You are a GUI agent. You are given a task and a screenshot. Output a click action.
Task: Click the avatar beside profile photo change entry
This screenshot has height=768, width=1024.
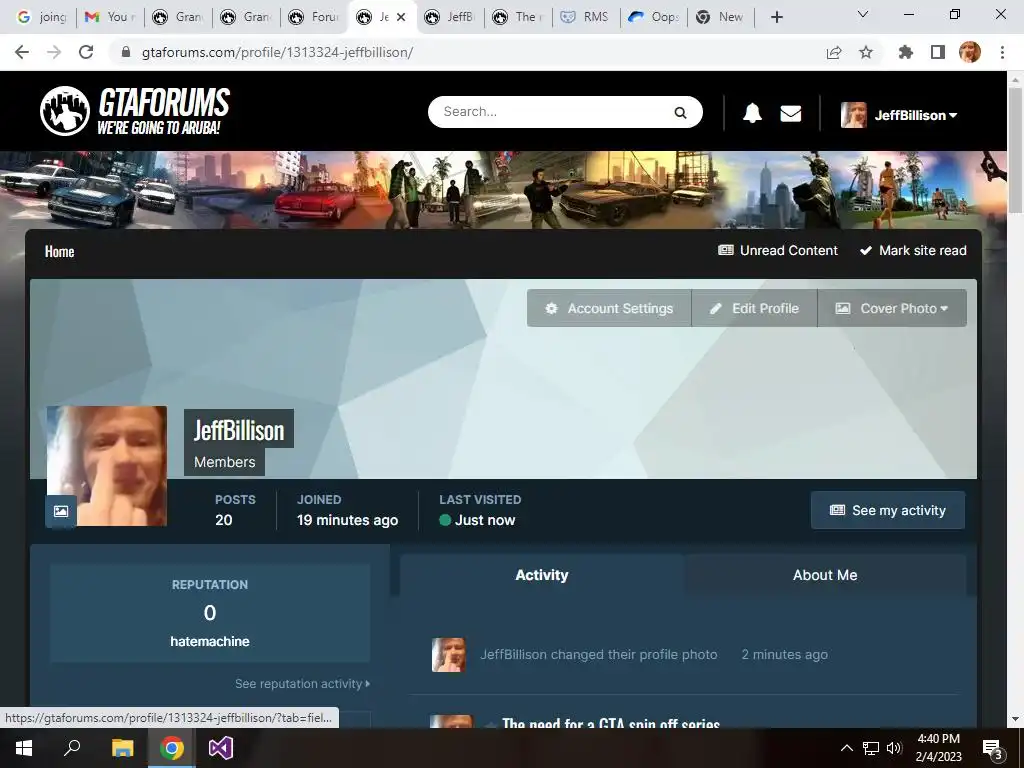(x=449, y=655)
